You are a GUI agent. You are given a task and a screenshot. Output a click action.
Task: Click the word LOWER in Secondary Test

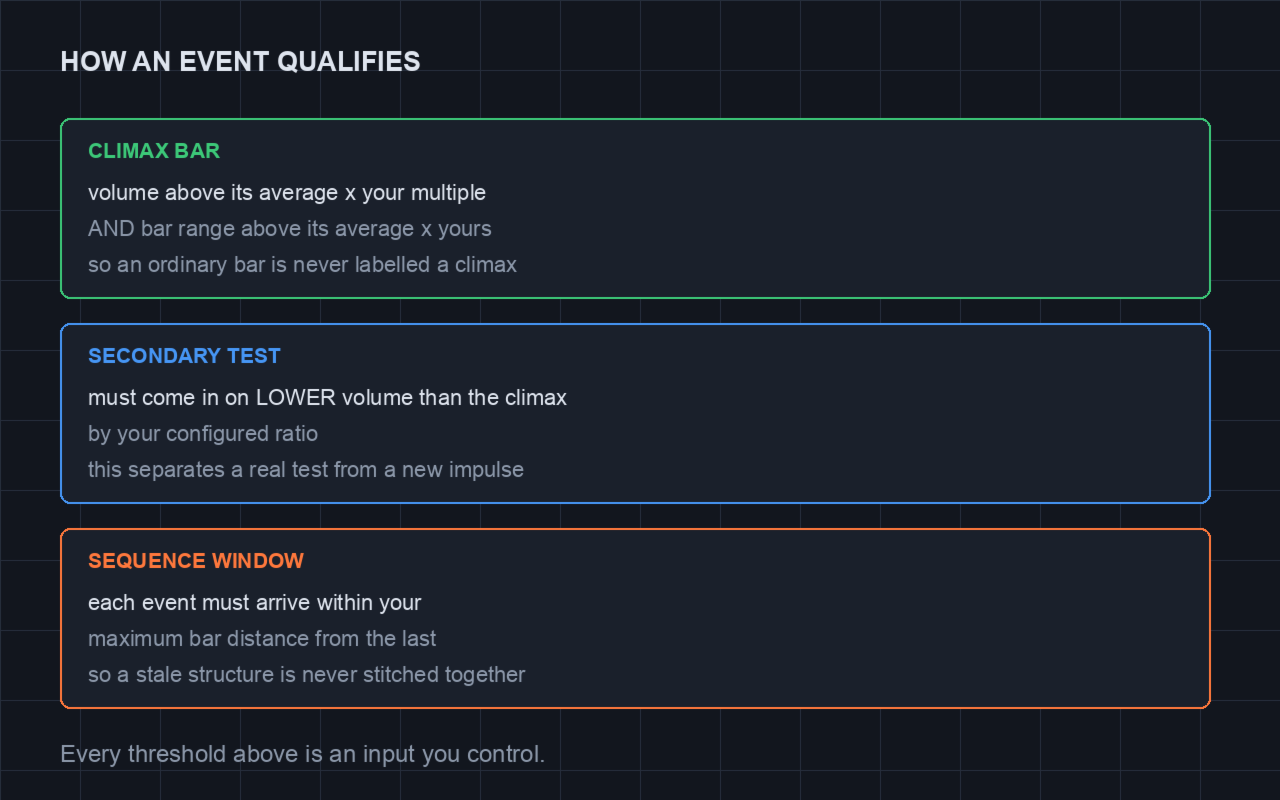click(295, 397)
